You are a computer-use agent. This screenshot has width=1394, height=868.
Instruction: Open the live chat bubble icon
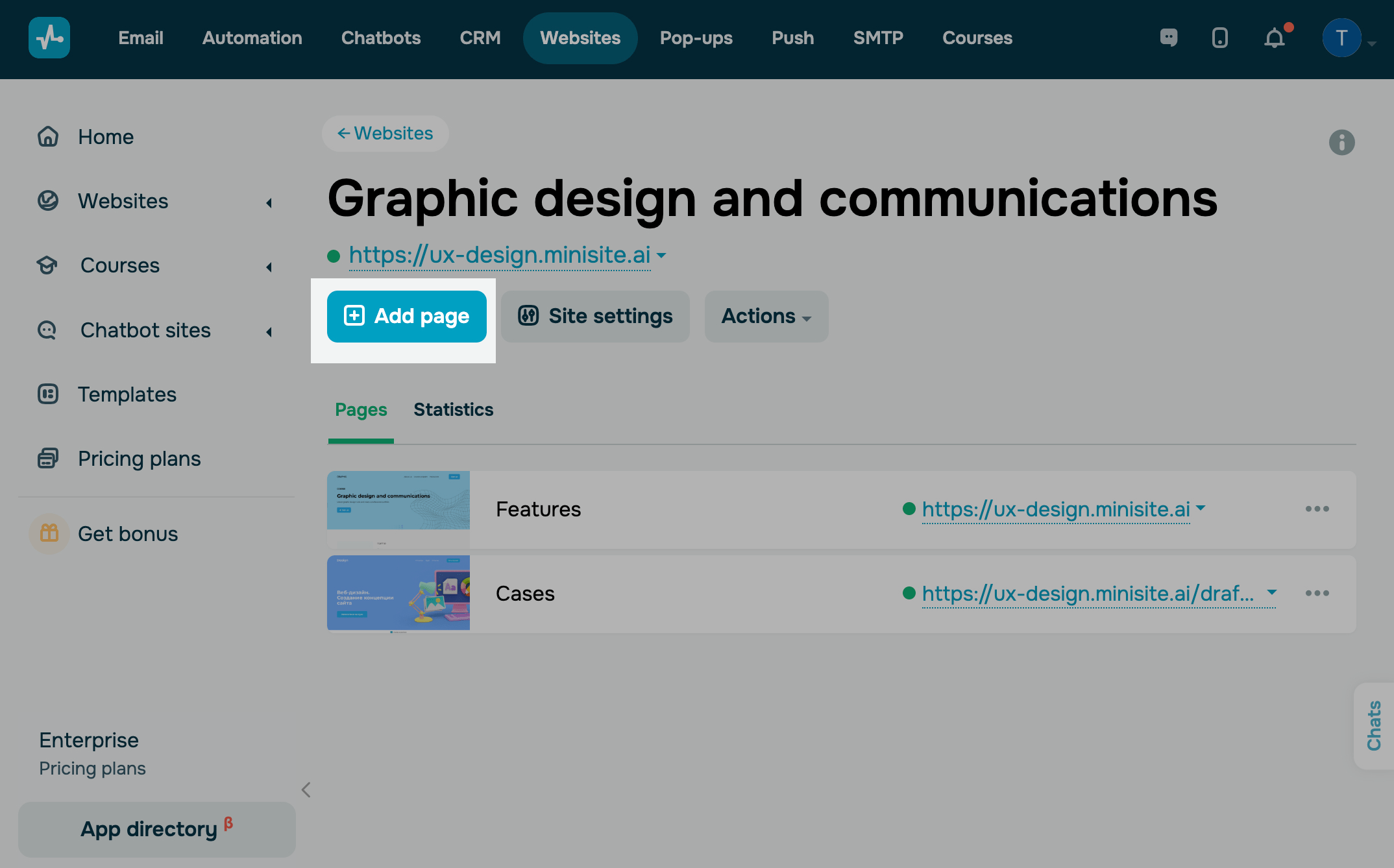pyautogui.click(x=1169, y=38)
